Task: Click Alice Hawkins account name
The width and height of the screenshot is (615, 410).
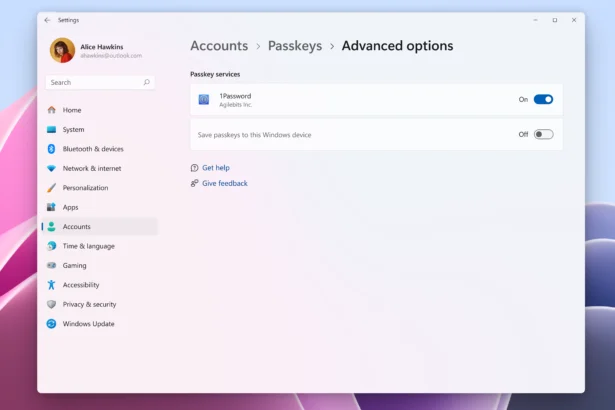Action: point(102,47)
